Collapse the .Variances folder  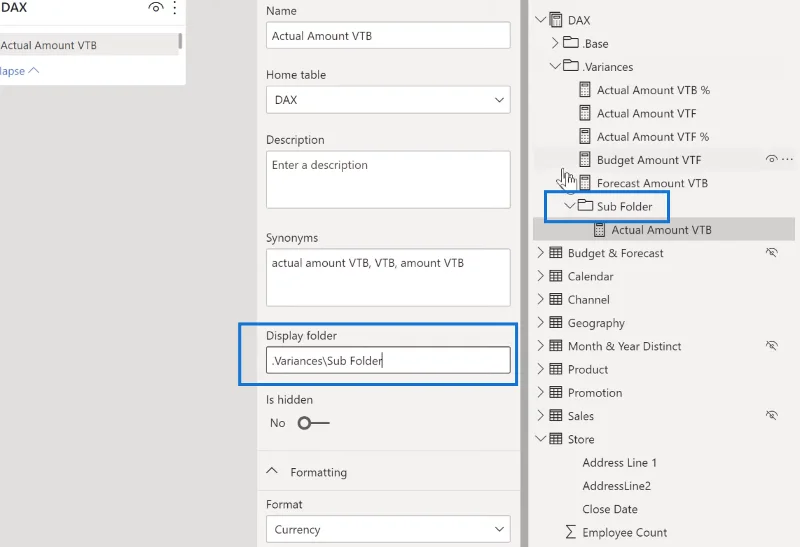(x=555, y=66)
